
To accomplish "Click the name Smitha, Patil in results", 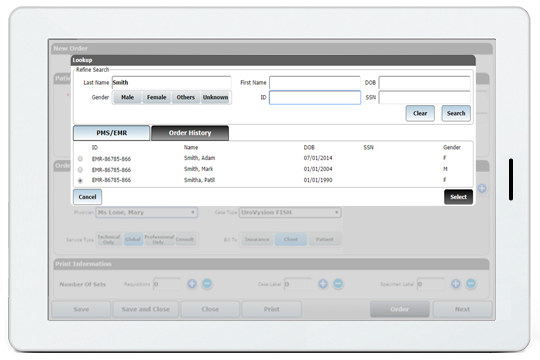I will pos(199,180).
